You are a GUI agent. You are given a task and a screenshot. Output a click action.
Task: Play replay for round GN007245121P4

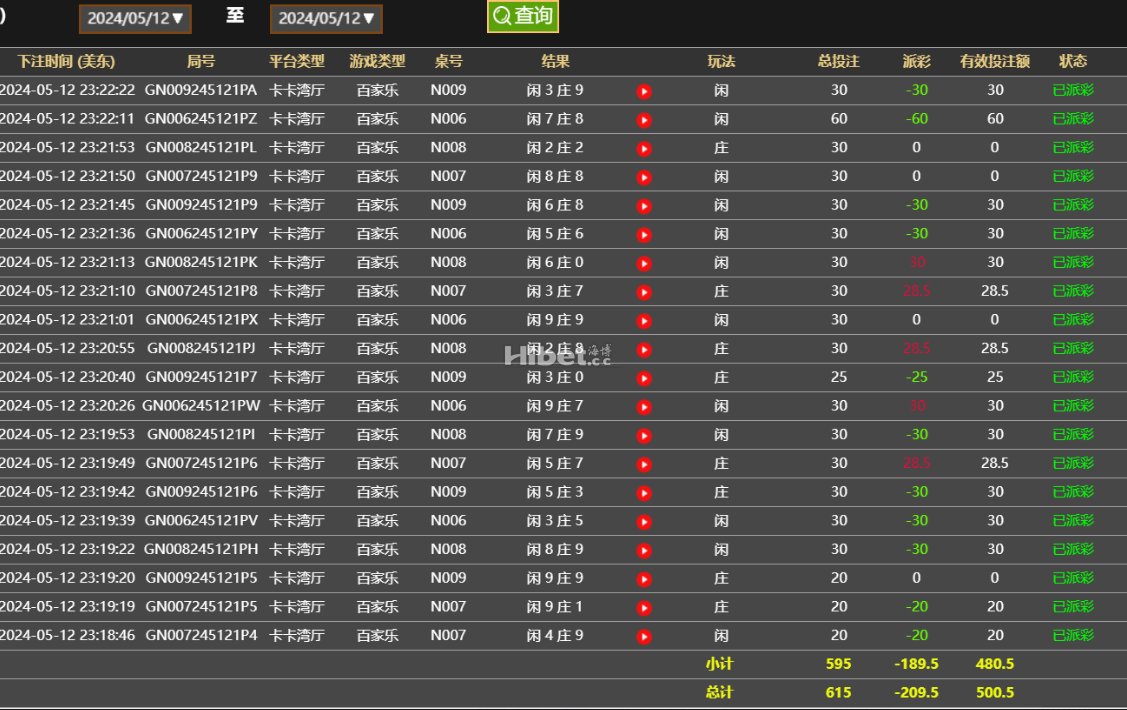pos(644,637)
